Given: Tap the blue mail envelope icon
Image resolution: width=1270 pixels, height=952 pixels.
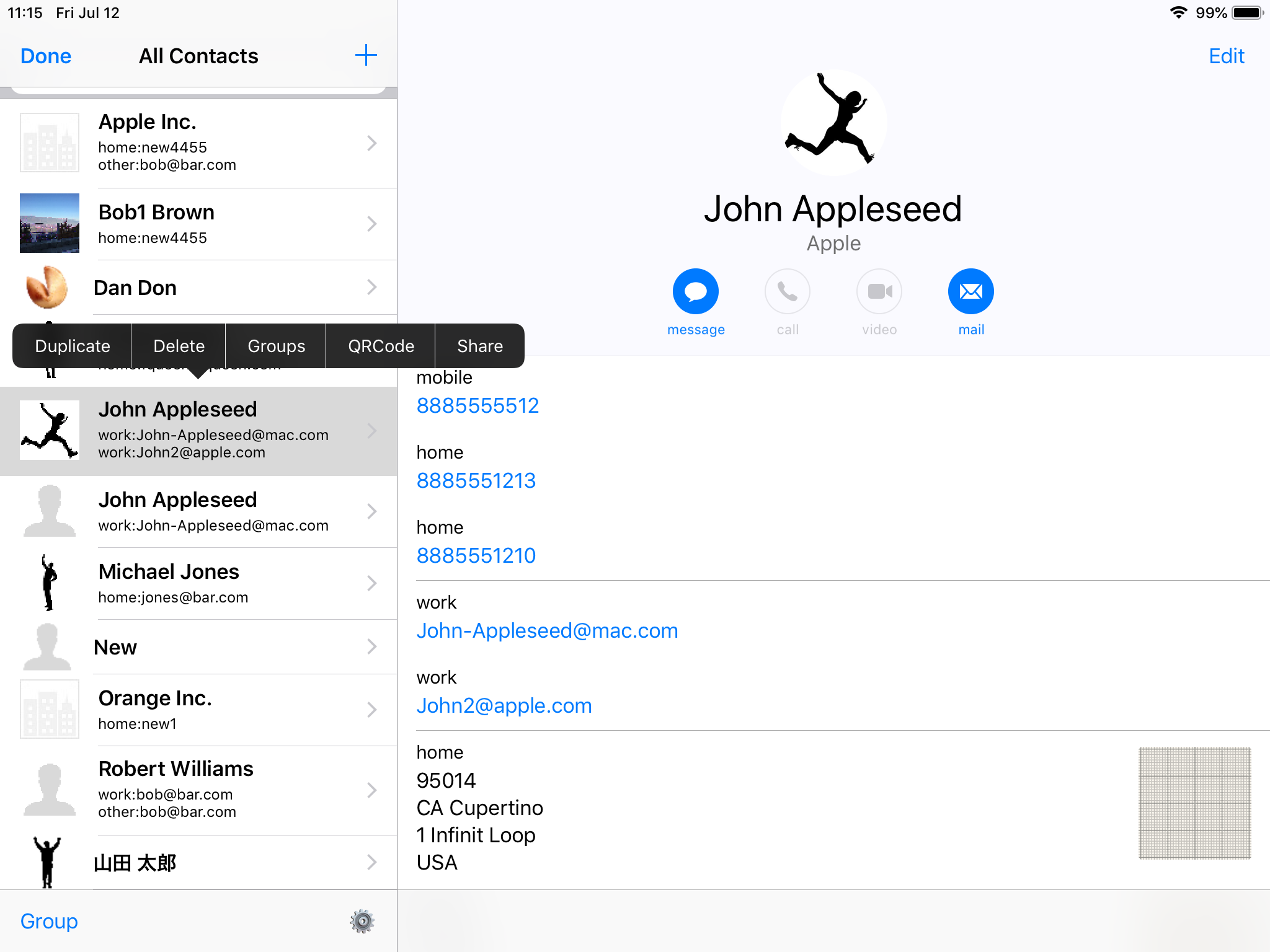Looking at the screenshot, I should coord(971,291).
